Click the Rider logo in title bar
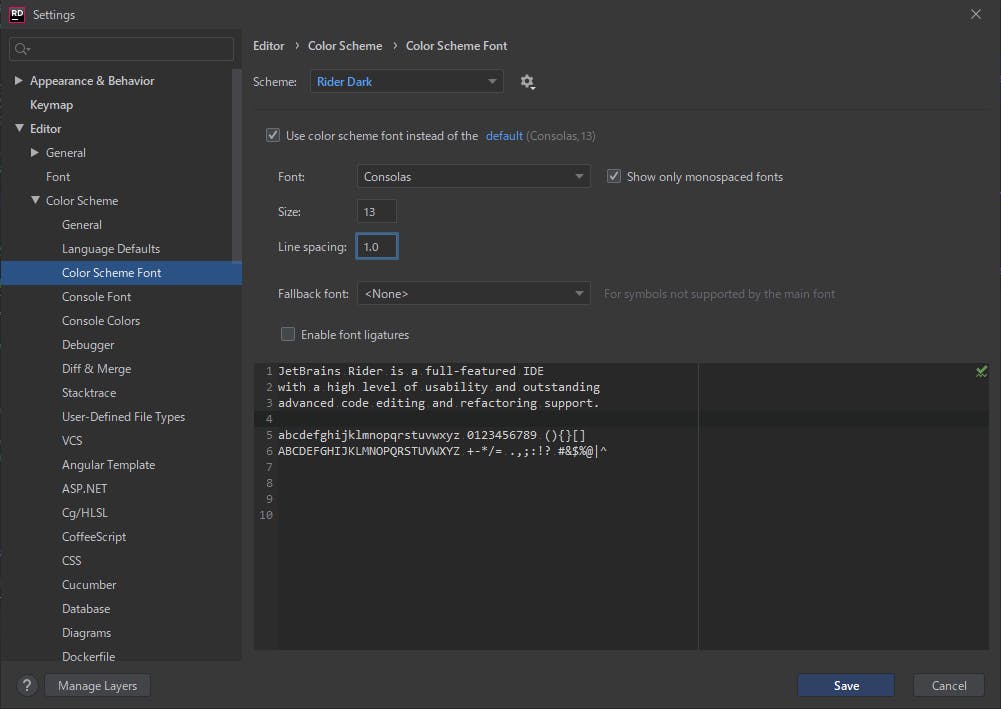Viewport: 1001px width, 709px height. (17, 14)
